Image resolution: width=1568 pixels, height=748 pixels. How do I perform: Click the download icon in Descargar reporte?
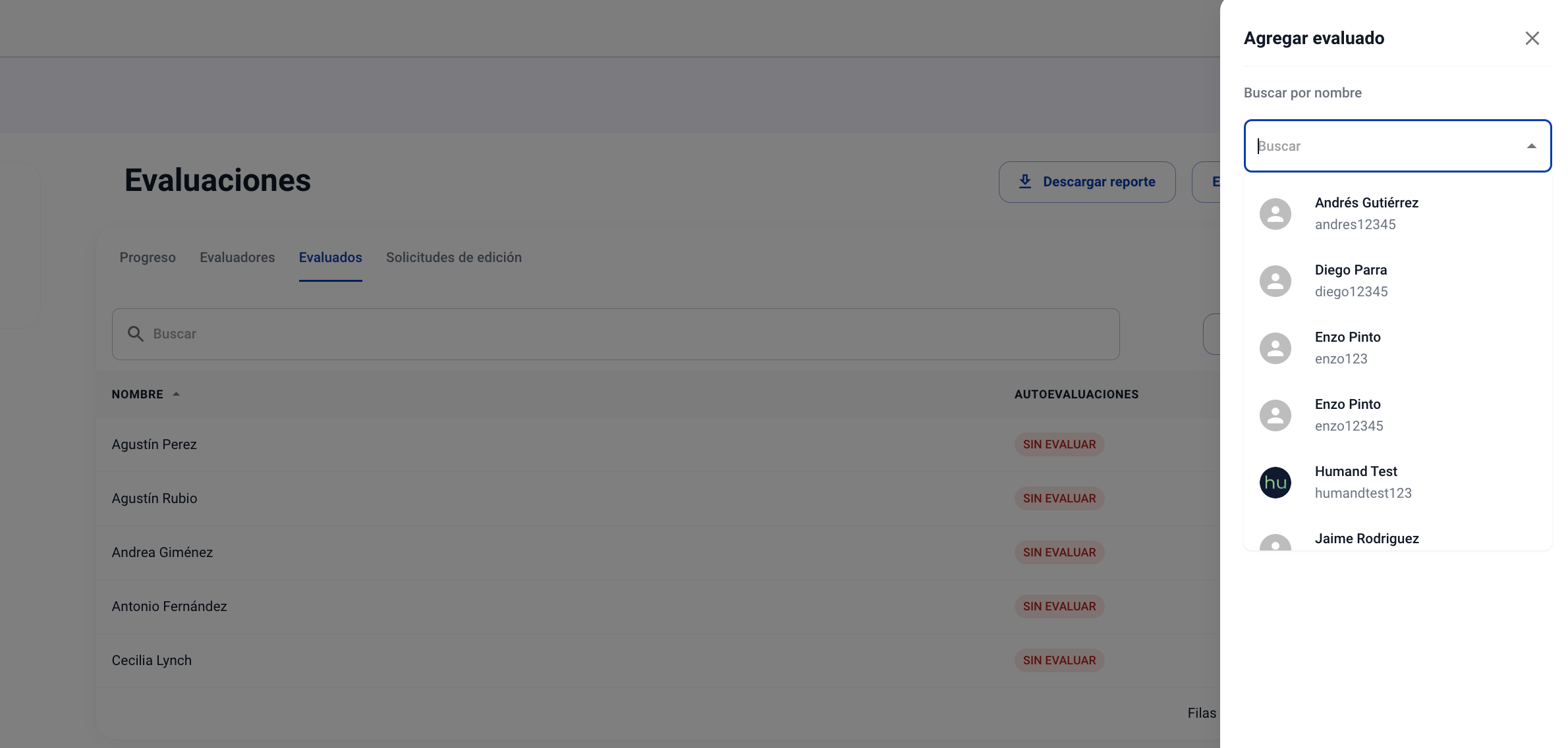[x=1025, y=182]
